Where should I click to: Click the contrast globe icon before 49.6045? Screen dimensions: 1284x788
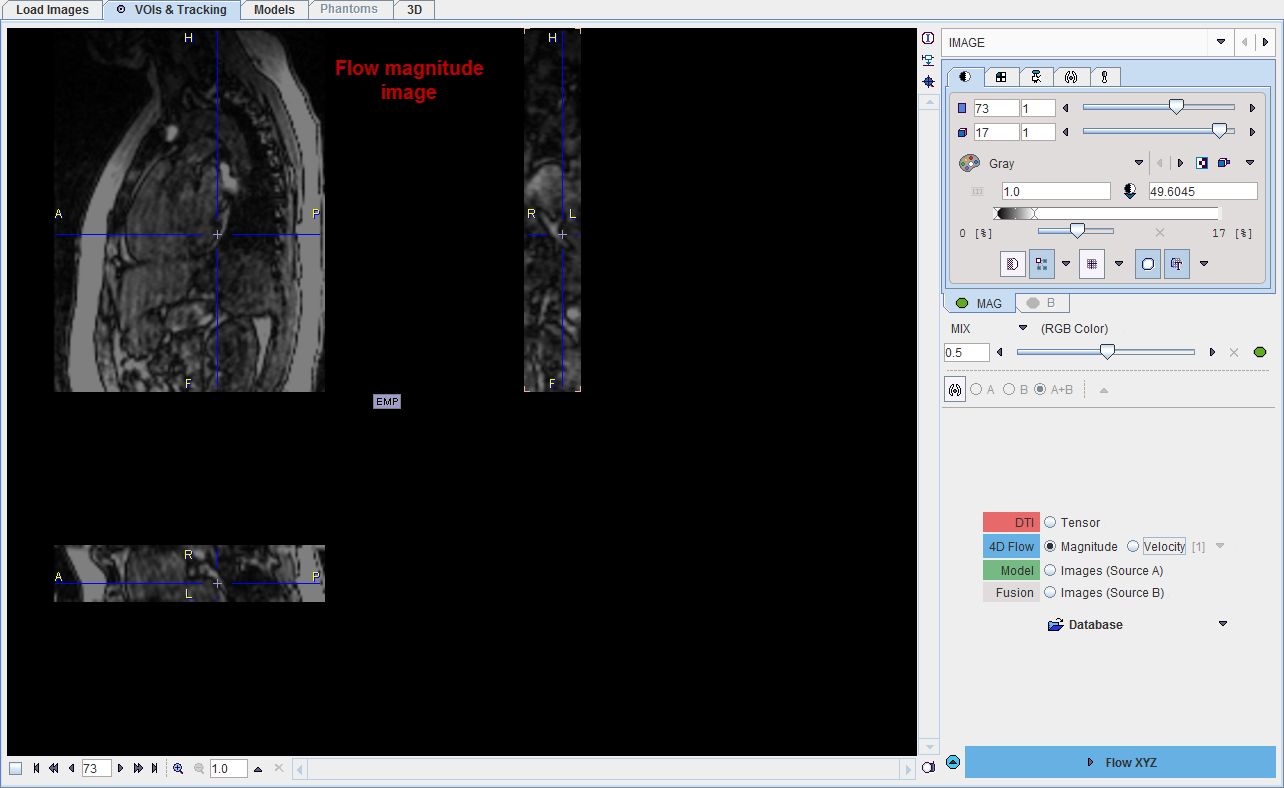(x=1130, y=191)
